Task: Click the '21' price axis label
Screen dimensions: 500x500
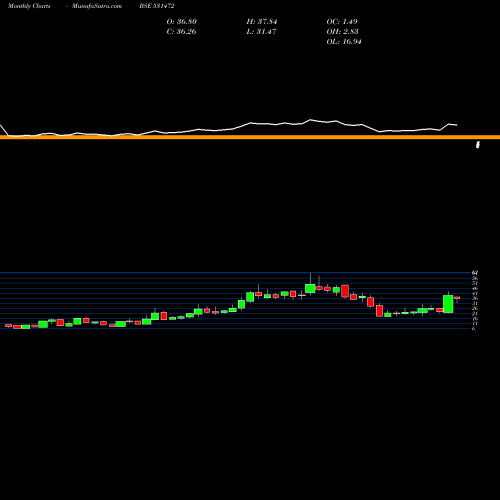Action: coord(475,313)
